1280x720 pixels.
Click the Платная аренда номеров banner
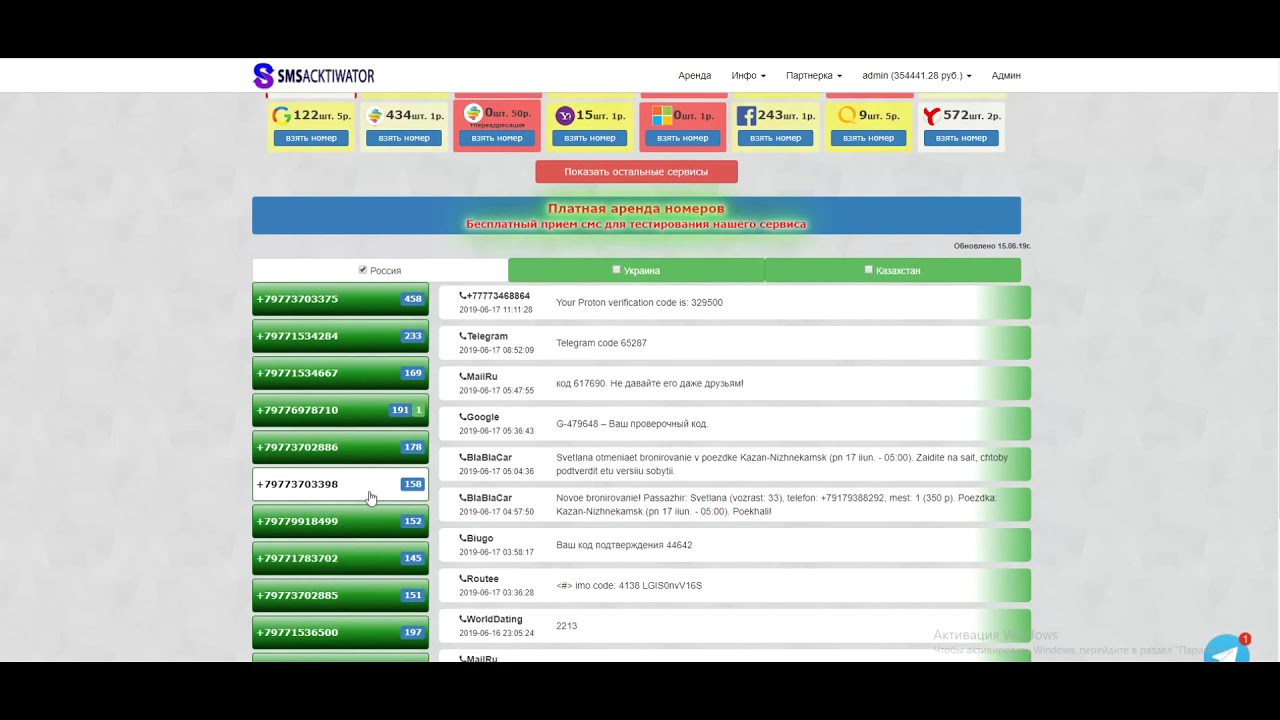coord(636,216)
